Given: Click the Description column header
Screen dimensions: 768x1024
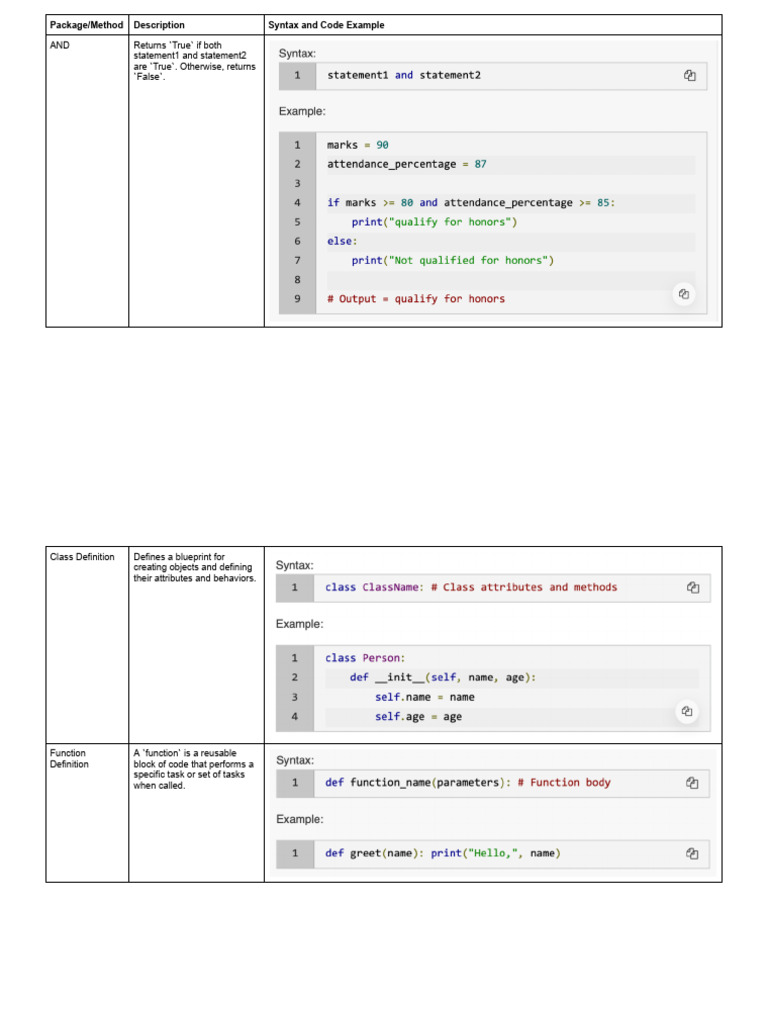Looking at the screenshot, I should pos(159,25).
